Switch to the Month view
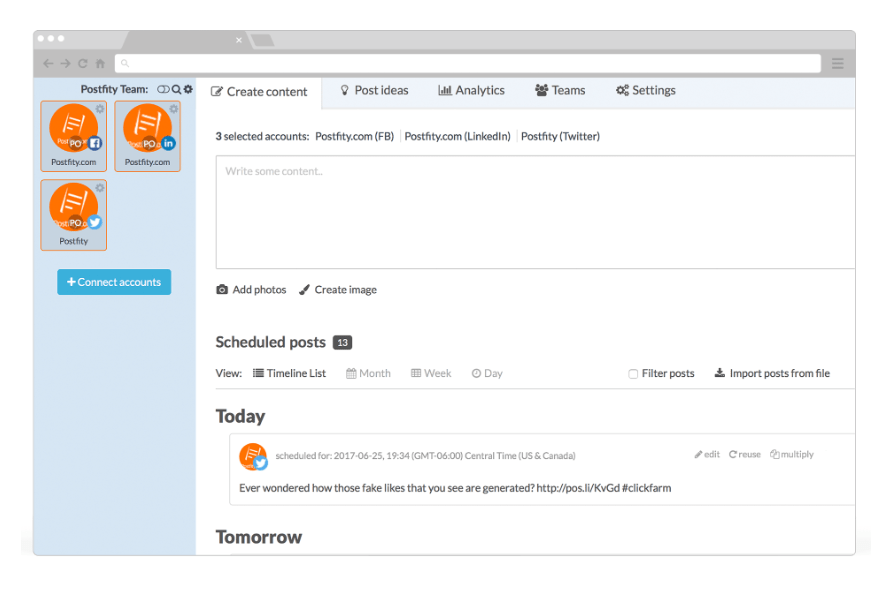 [x=368, y=373]
